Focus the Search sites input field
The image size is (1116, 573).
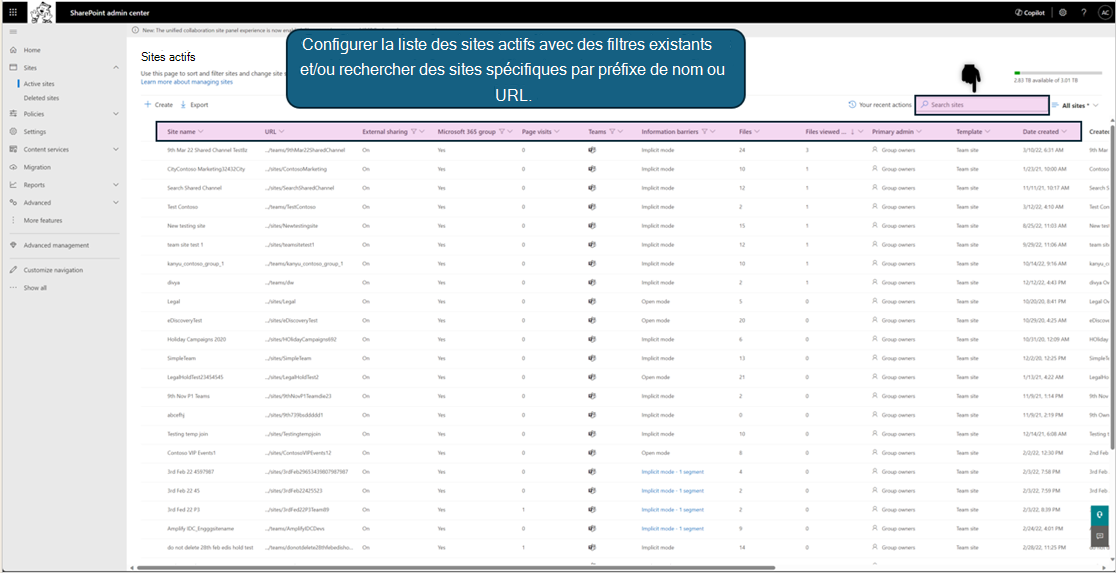click(981, 105)
